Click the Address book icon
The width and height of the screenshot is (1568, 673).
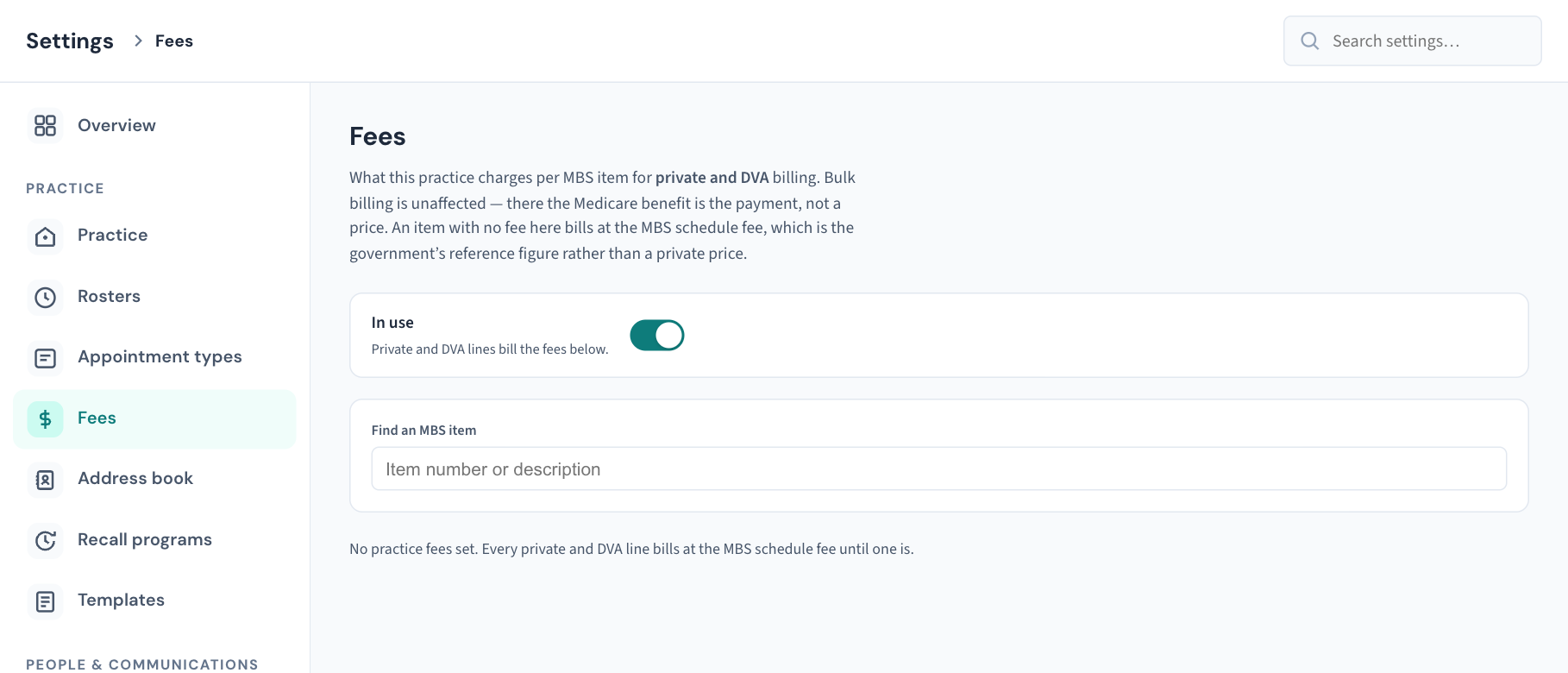click(45, 480)
